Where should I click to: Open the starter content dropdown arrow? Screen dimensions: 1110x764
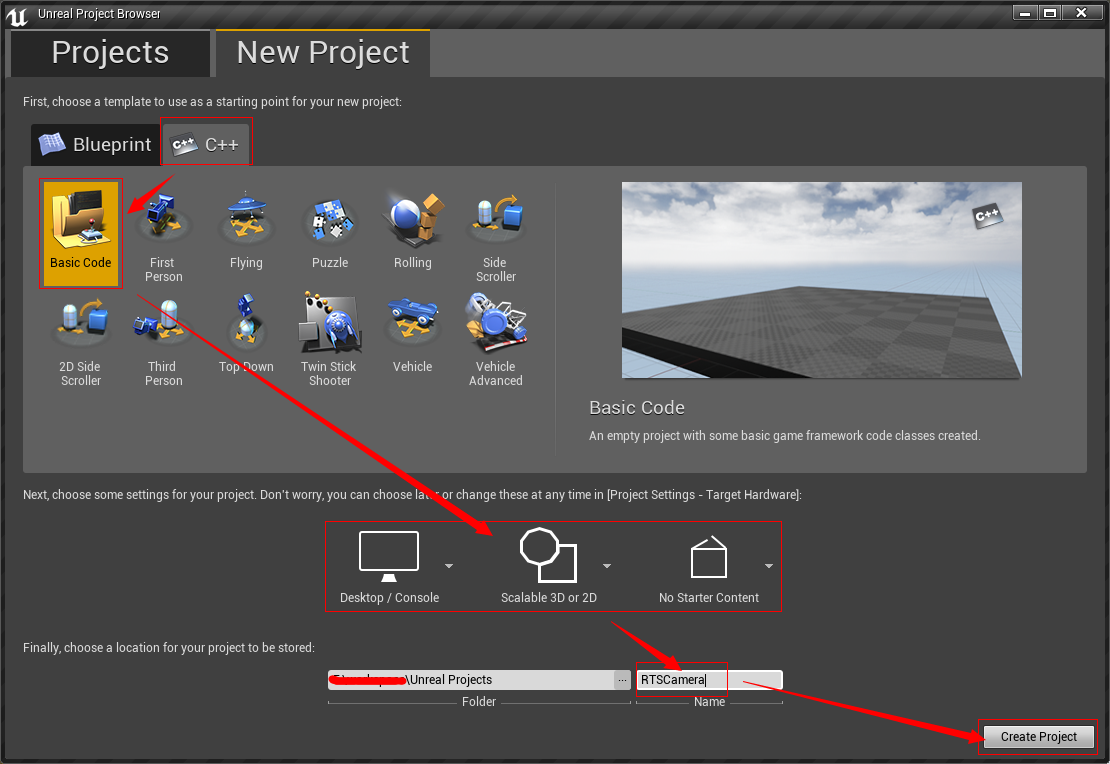[769, 565]
